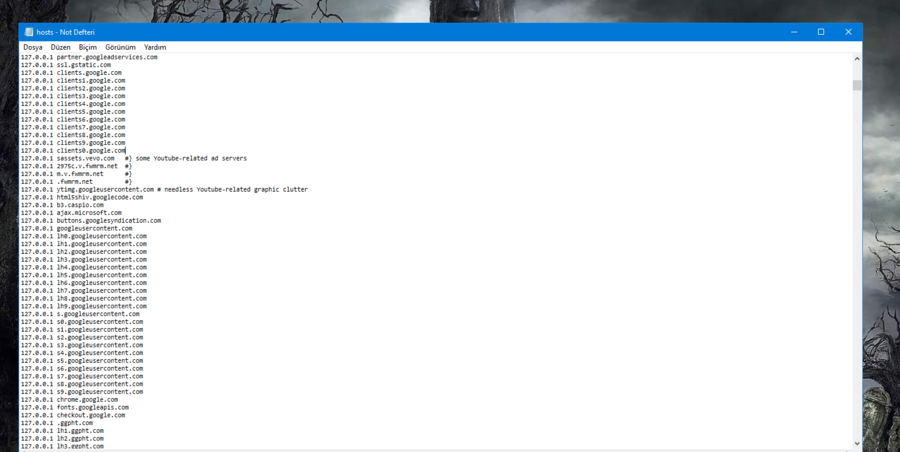The image size is (900, 452).
Task: Click the line clients5.google.com
Action: (73, 111)
